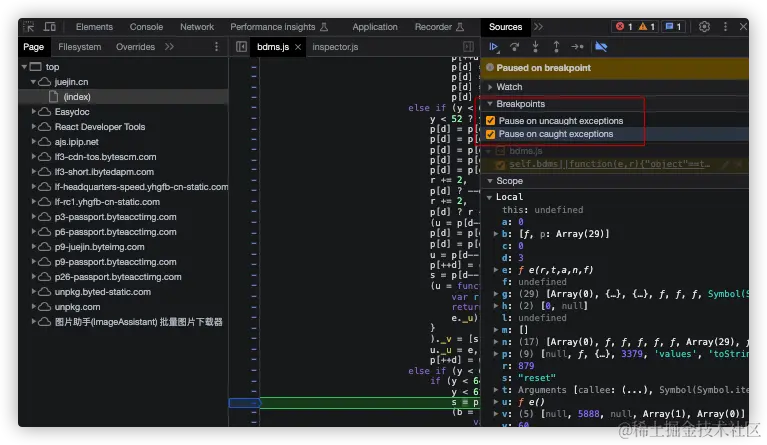
Task: Step over next function call
Action: point(515,47)
